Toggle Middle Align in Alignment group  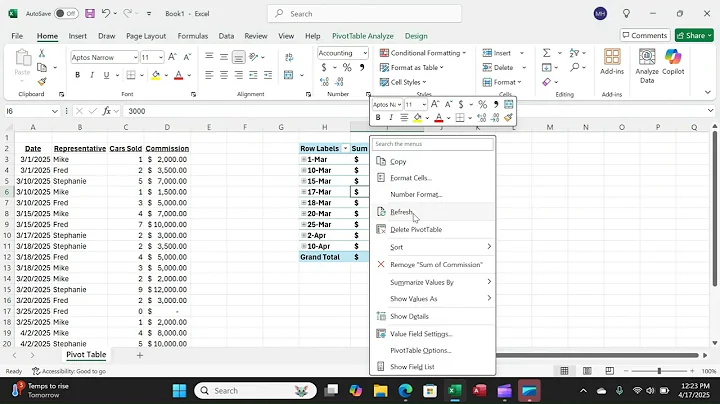(224, 57)
